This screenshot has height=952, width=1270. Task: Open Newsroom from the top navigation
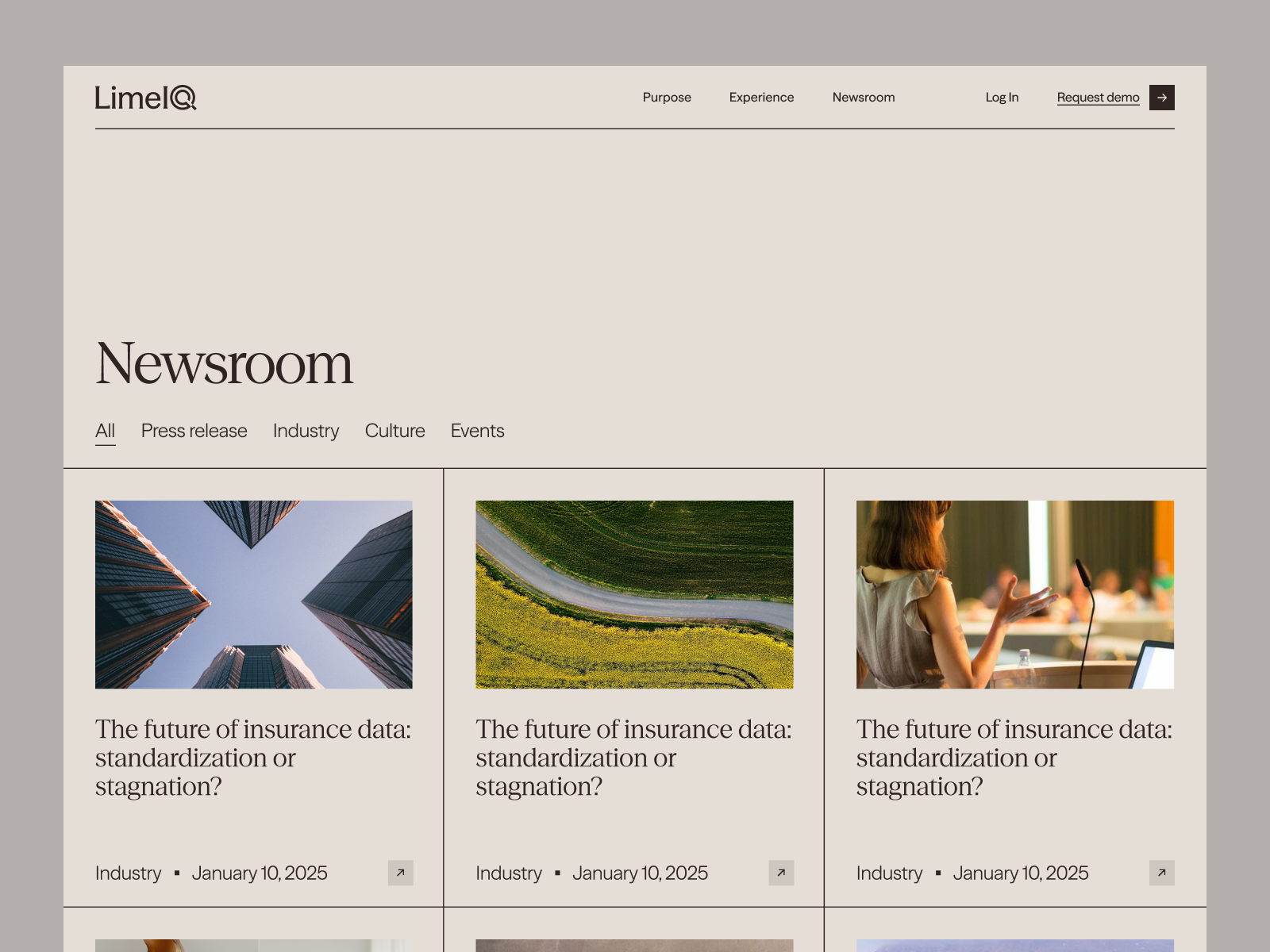click(863, 98)
